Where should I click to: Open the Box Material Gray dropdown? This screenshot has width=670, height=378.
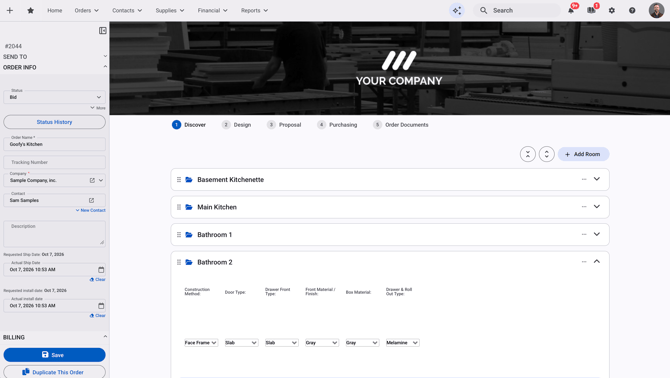(x=362, y=343)
